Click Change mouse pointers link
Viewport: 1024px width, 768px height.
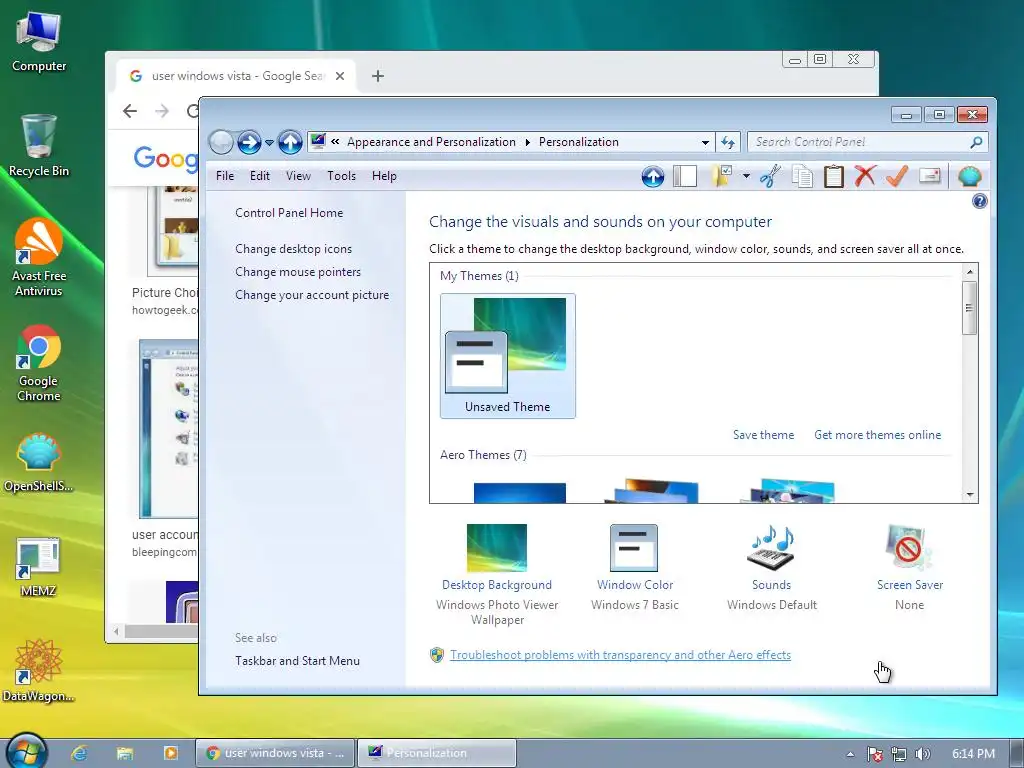point(298,272)
